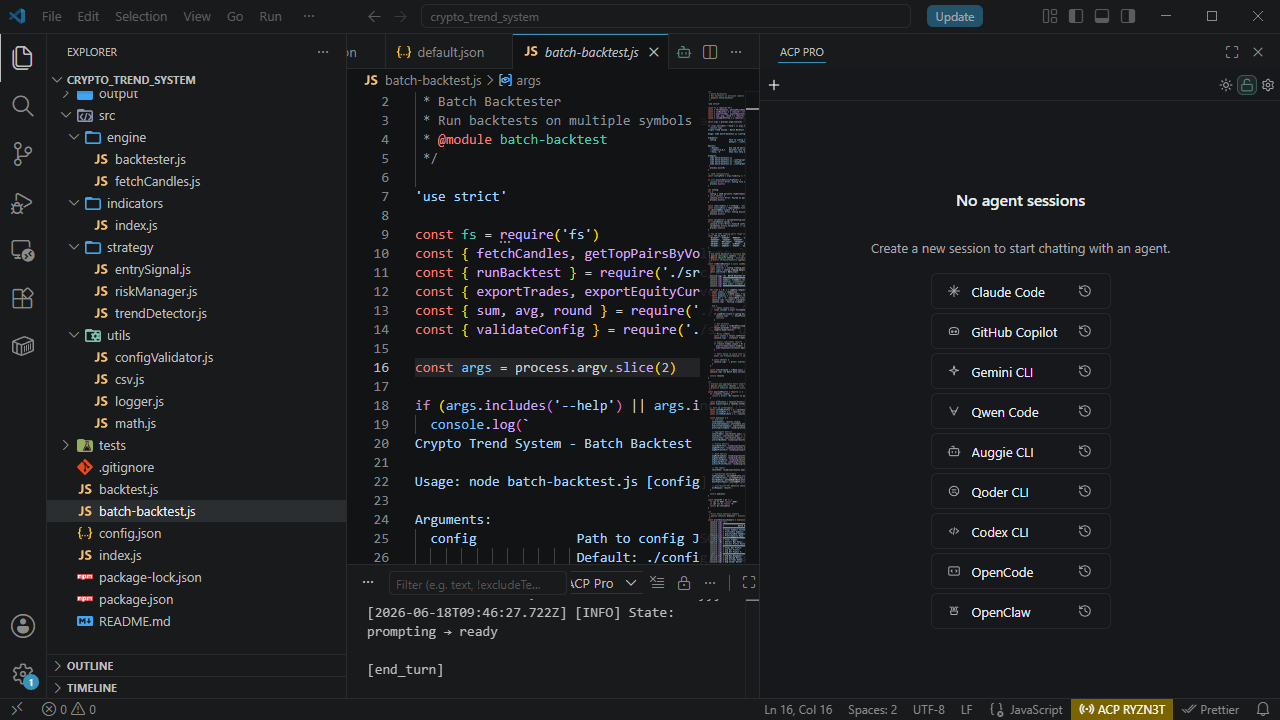Viewport: 1280px width, 720px height.
Task: Click ACP RYZN3T status bar item
Action: tap(1123, 709)
